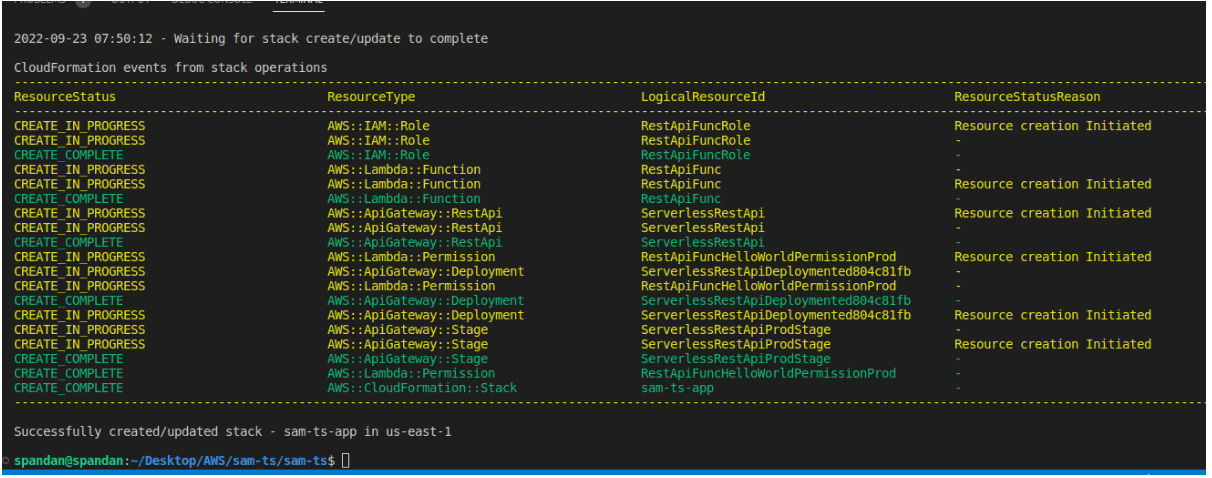1212x478 pixels.
Task: Click 'Resource creation Initiated' in ServerlessRestApiDeploymented804c81fb row
Action: coord(1053,315)
